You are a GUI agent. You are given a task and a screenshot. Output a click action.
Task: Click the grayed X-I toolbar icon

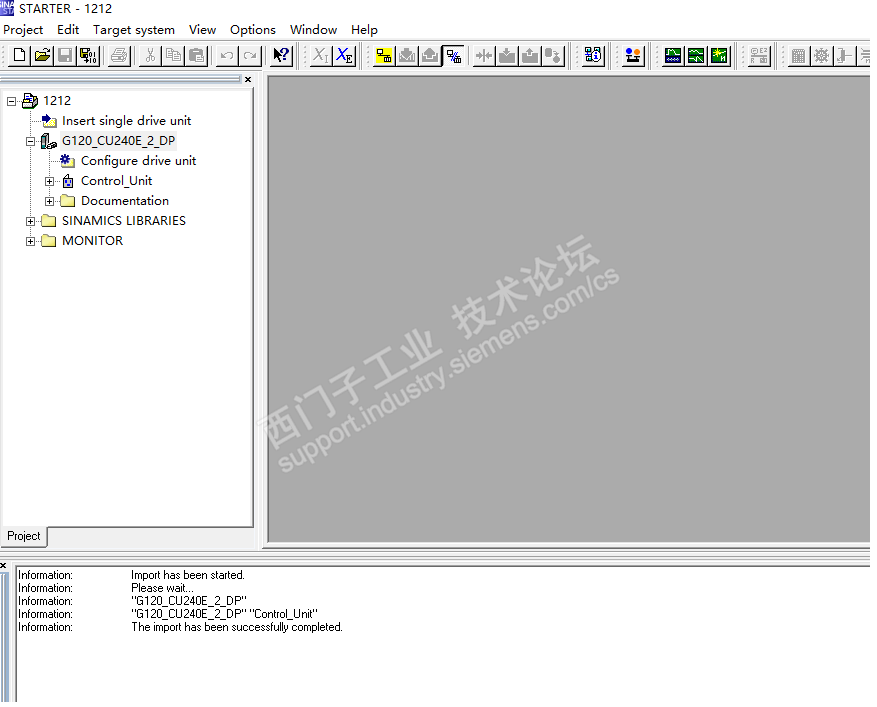[x=321, y=55]
